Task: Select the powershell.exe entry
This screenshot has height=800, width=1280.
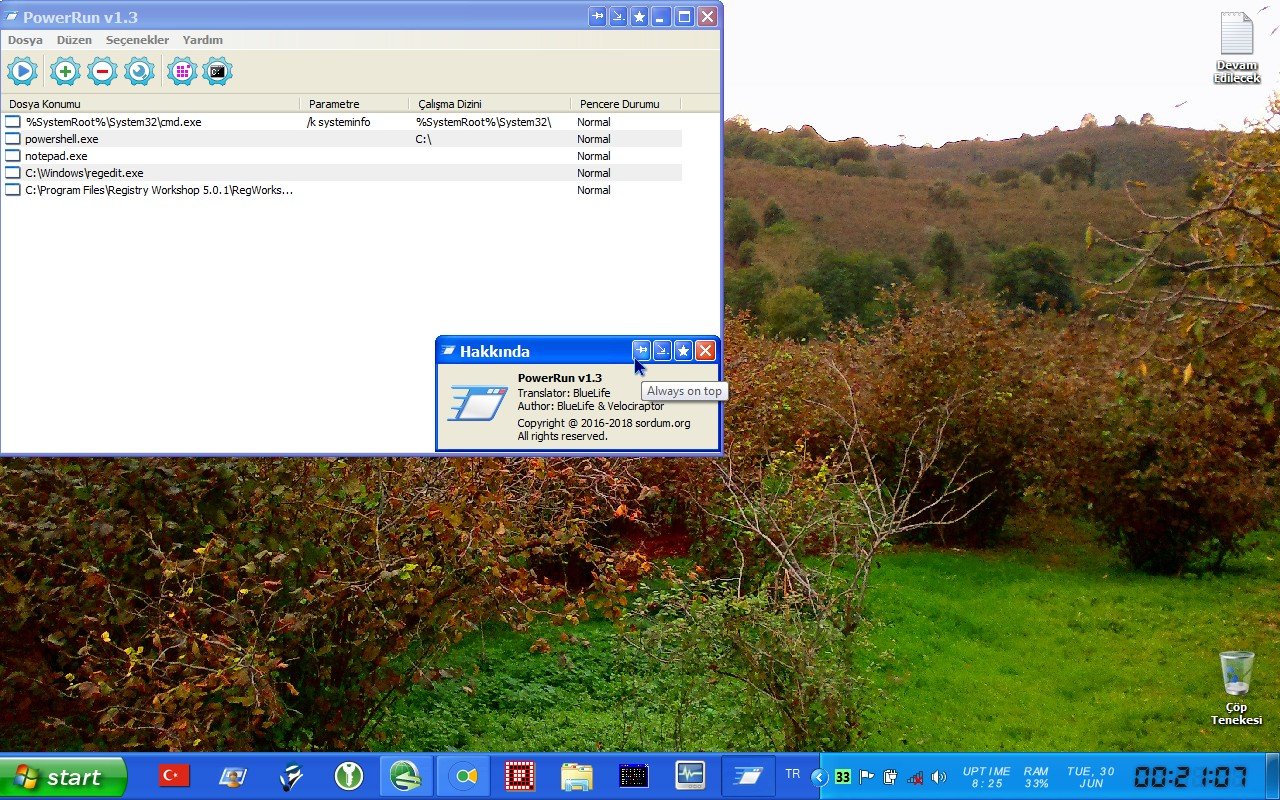Action: tap(341, 139)
